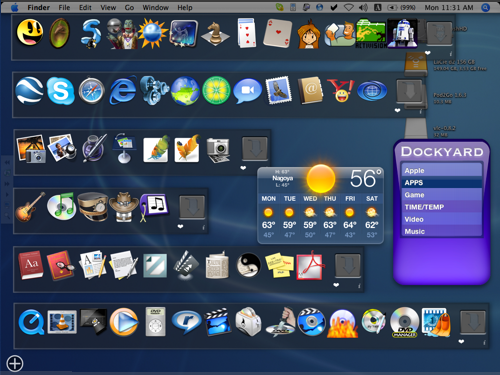Image resolution: width=500 pixels, height=375 pixels.
Task: Open the Edit menu
Action: pyautogui.click(x=85, y=7)
